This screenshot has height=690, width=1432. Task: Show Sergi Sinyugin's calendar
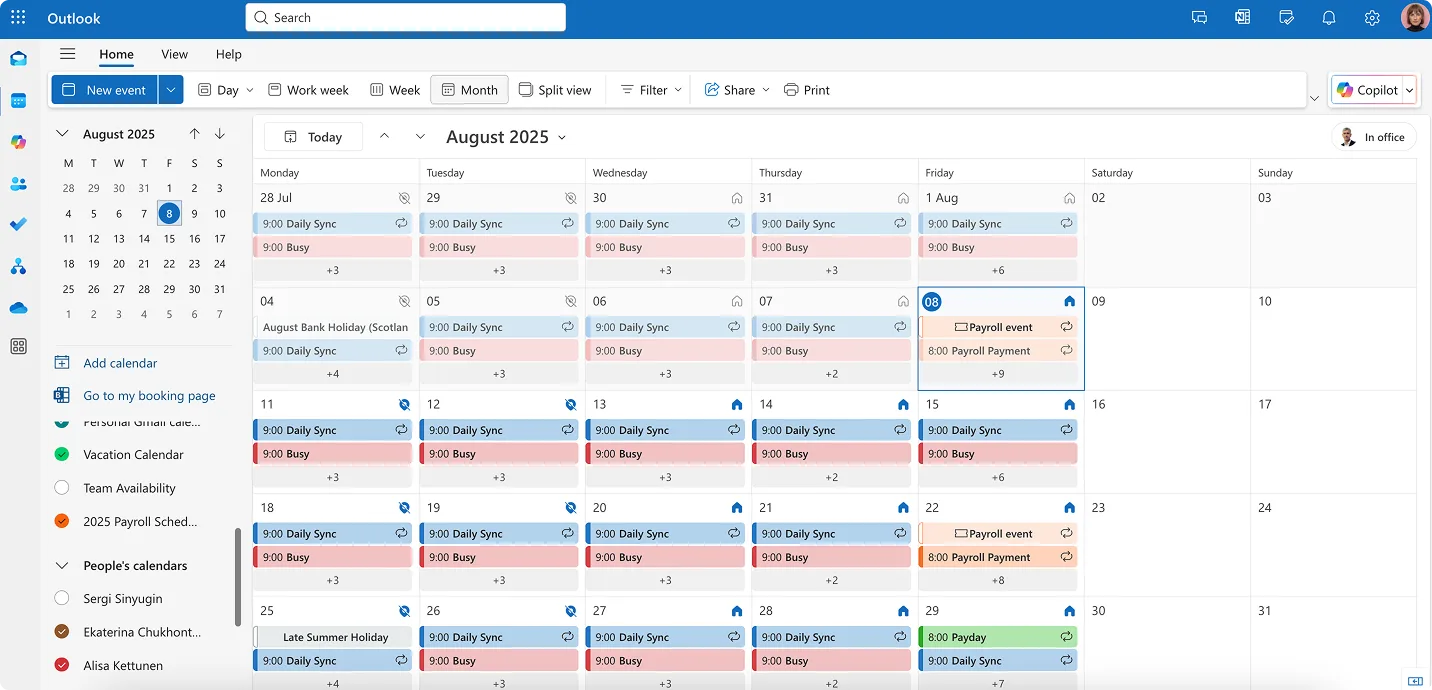coord(60,598)
